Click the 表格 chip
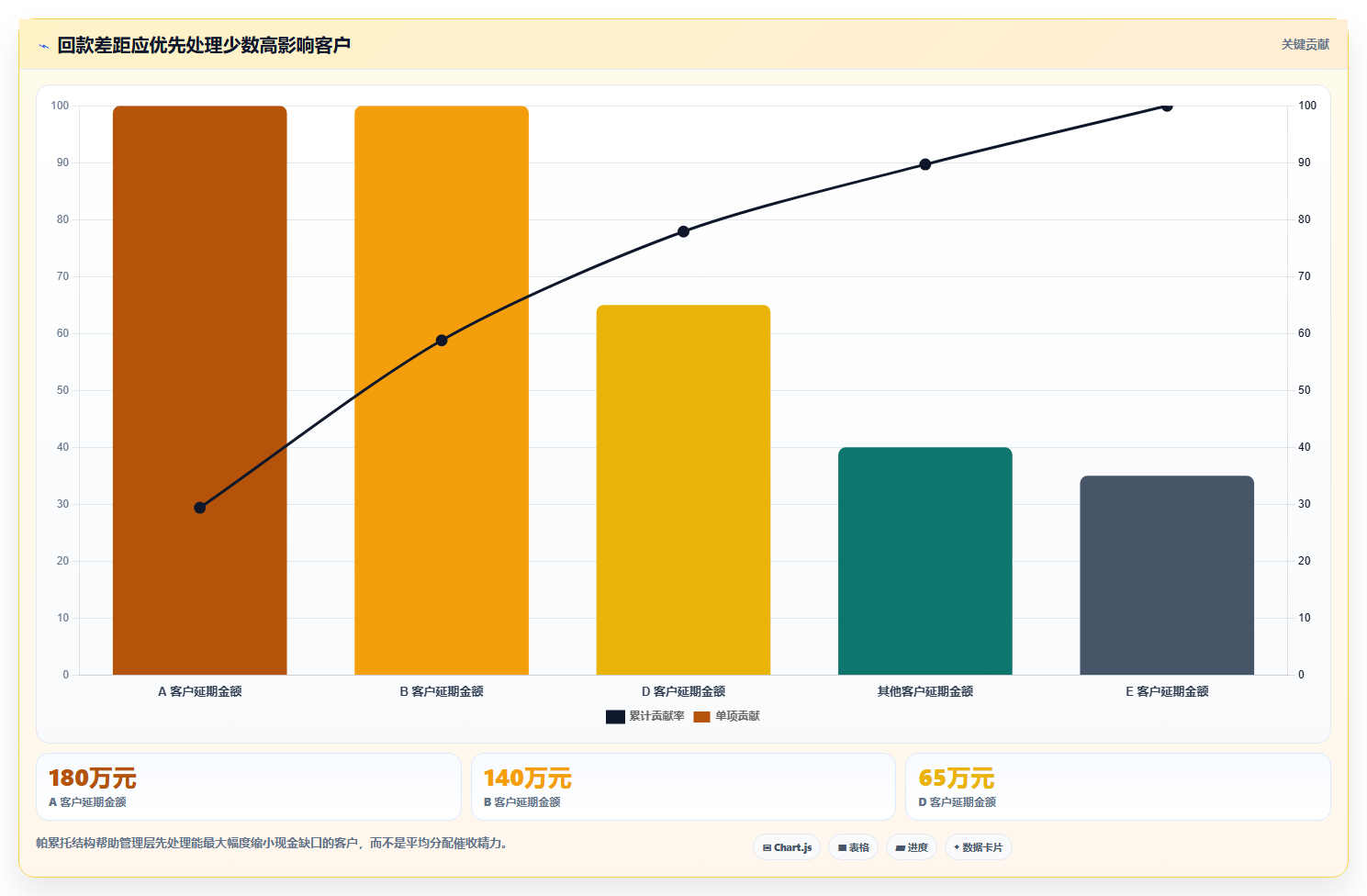 854,847
